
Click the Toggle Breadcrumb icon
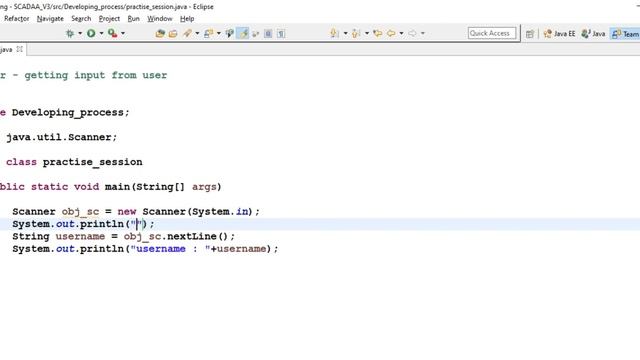(229, 33)
